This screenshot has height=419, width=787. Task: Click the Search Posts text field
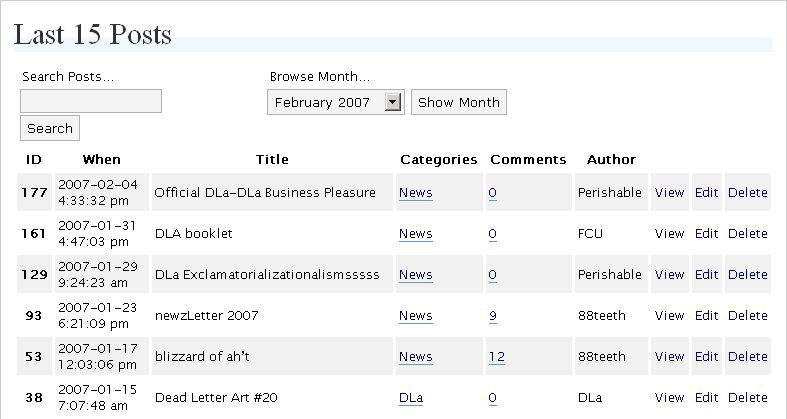(91, 101)
